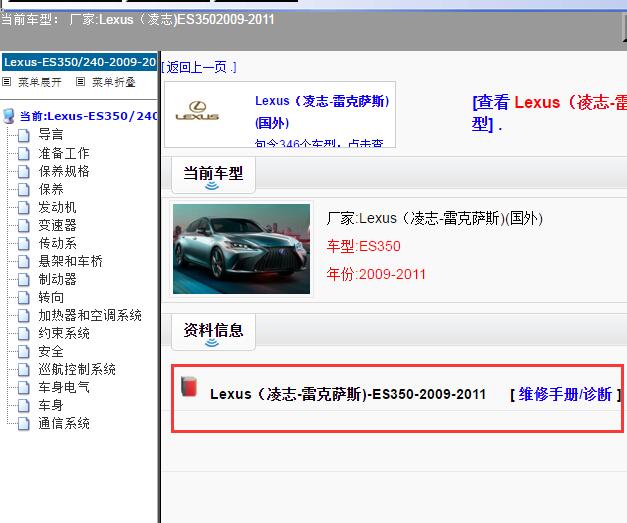Click the page icon next to 加热器和空调系统

click(24, 315)
